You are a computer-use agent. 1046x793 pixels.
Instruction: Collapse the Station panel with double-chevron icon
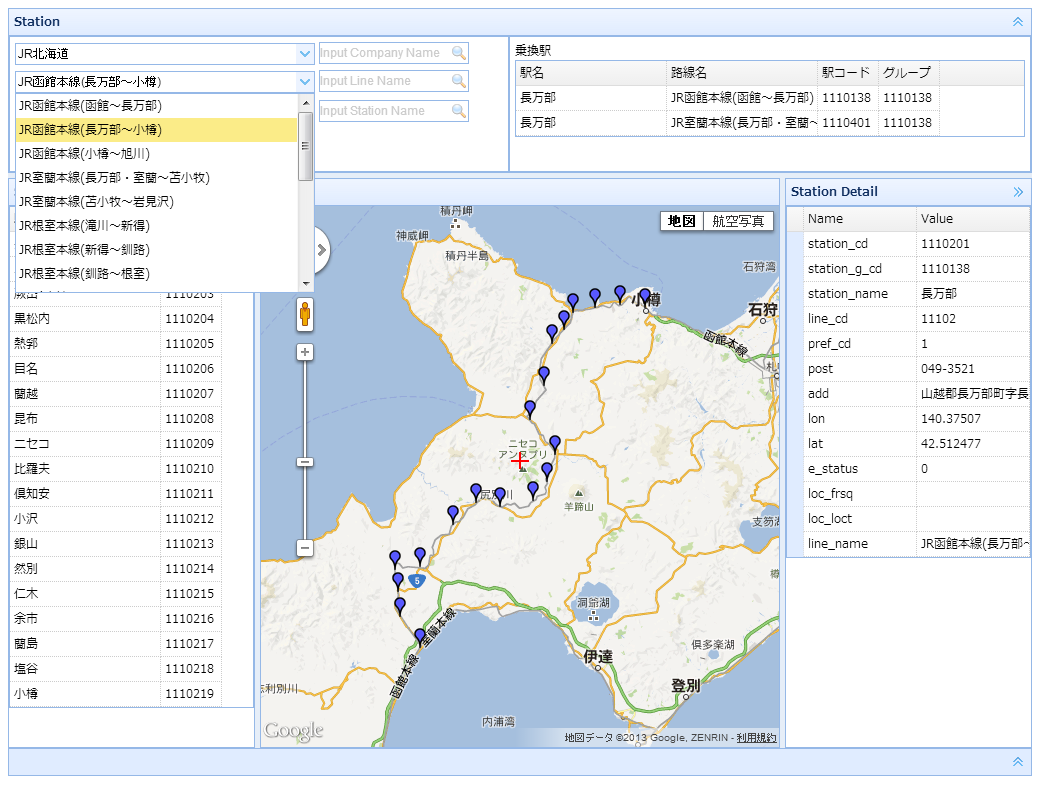1018,21
